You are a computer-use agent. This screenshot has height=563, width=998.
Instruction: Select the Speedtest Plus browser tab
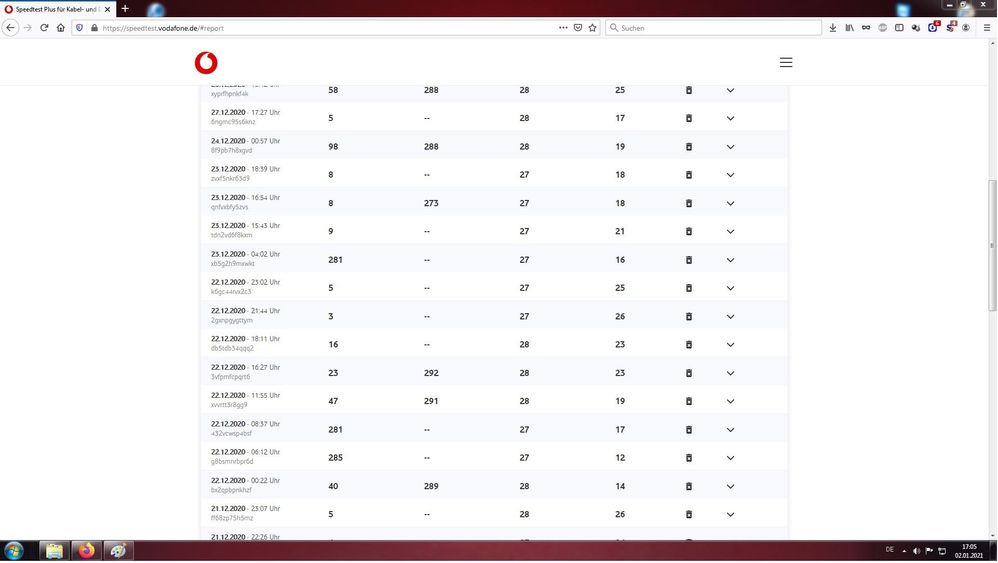[x=57, y=9]
